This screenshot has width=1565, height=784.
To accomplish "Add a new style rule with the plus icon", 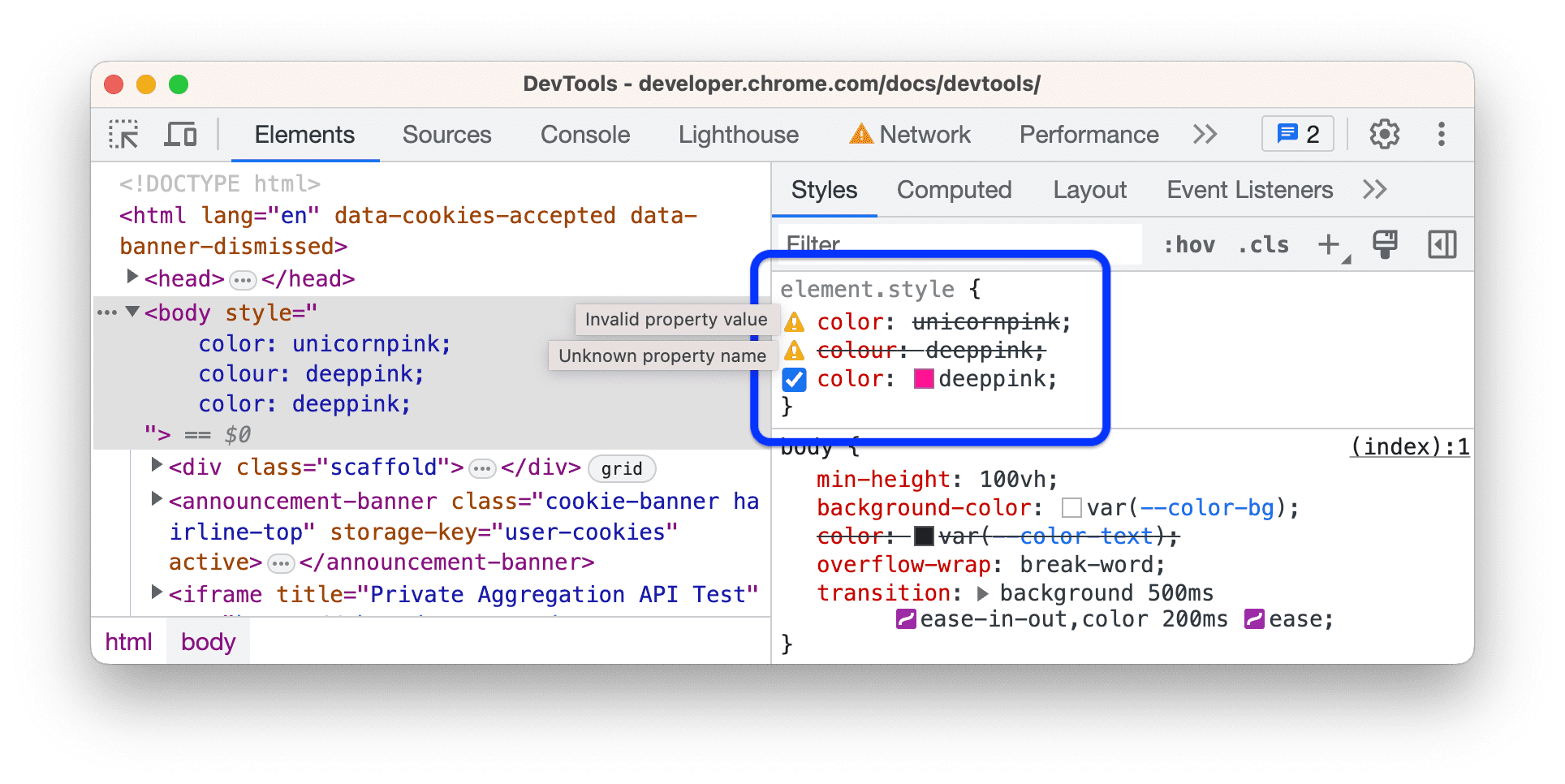I will click(1328, 243).
